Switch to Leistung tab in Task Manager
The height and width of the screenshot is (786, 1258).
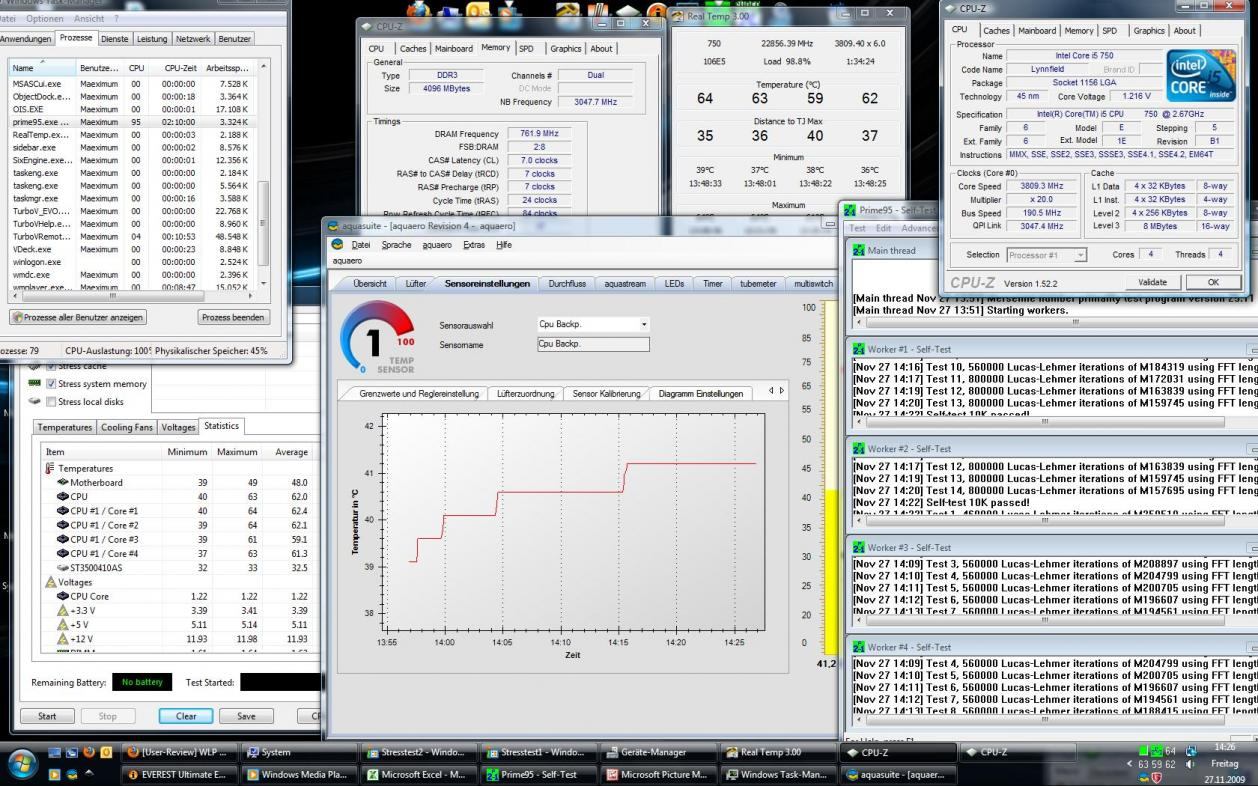pos(152,38)
